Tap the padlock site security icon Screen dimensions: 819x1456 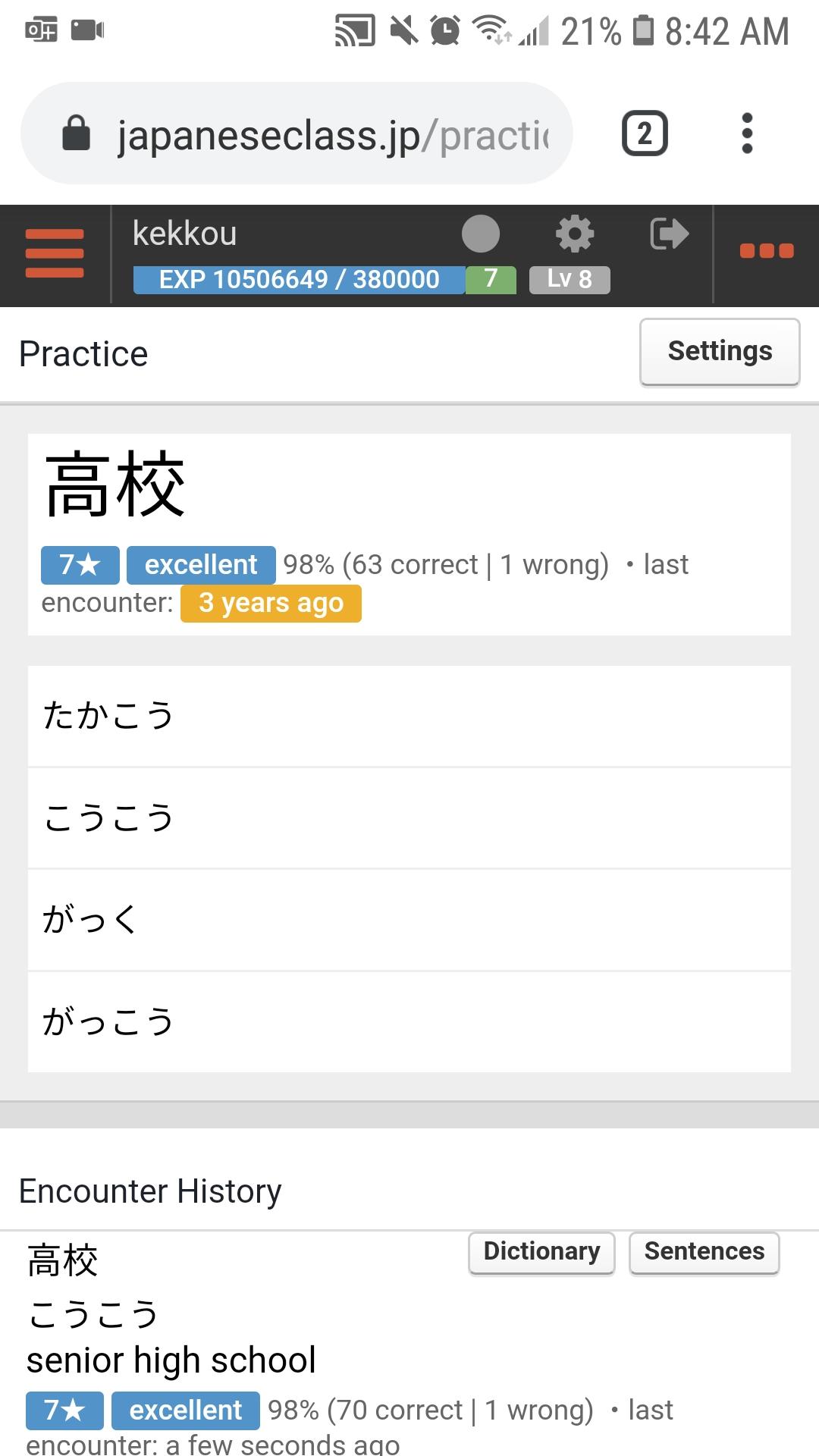tap(76, 133)
